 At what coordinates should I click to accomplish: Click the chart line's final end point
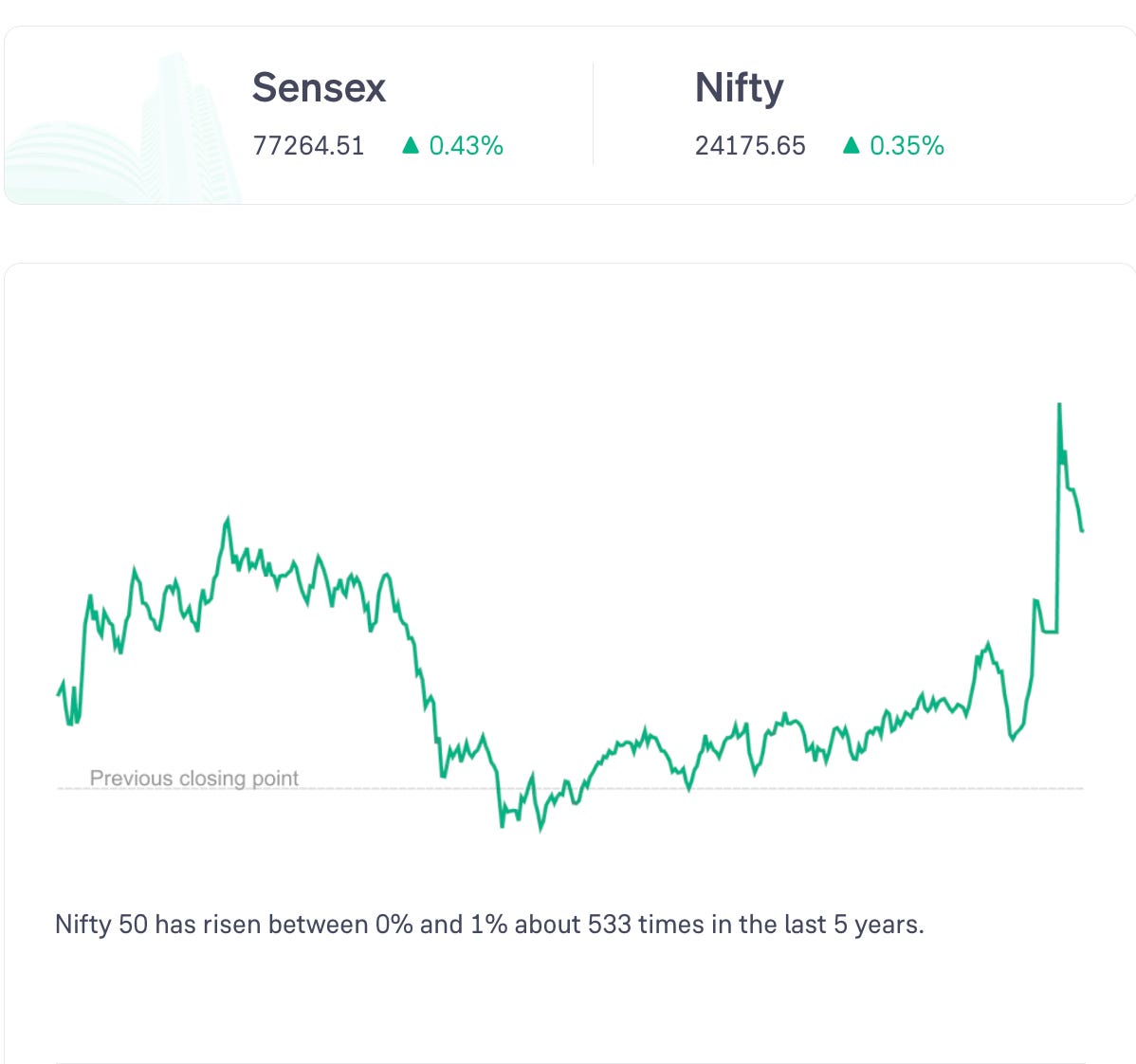tap(1082, 531)
